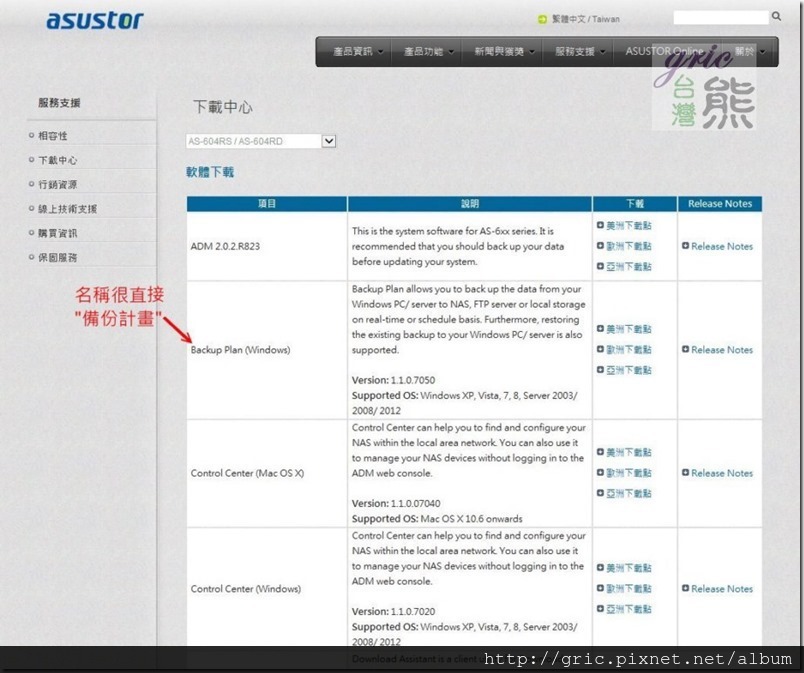Download Backup Plan (Windows) from 歐洲下載點
The image size is (804, 673).
click(629, 350)
